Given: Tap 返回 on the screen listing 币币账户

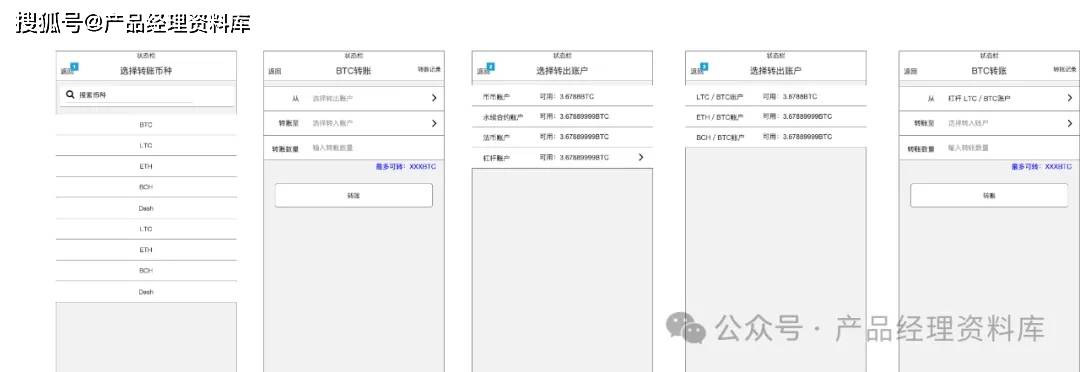Looking at the screenshot, I should pyautogui.click(x=484, y=71).
